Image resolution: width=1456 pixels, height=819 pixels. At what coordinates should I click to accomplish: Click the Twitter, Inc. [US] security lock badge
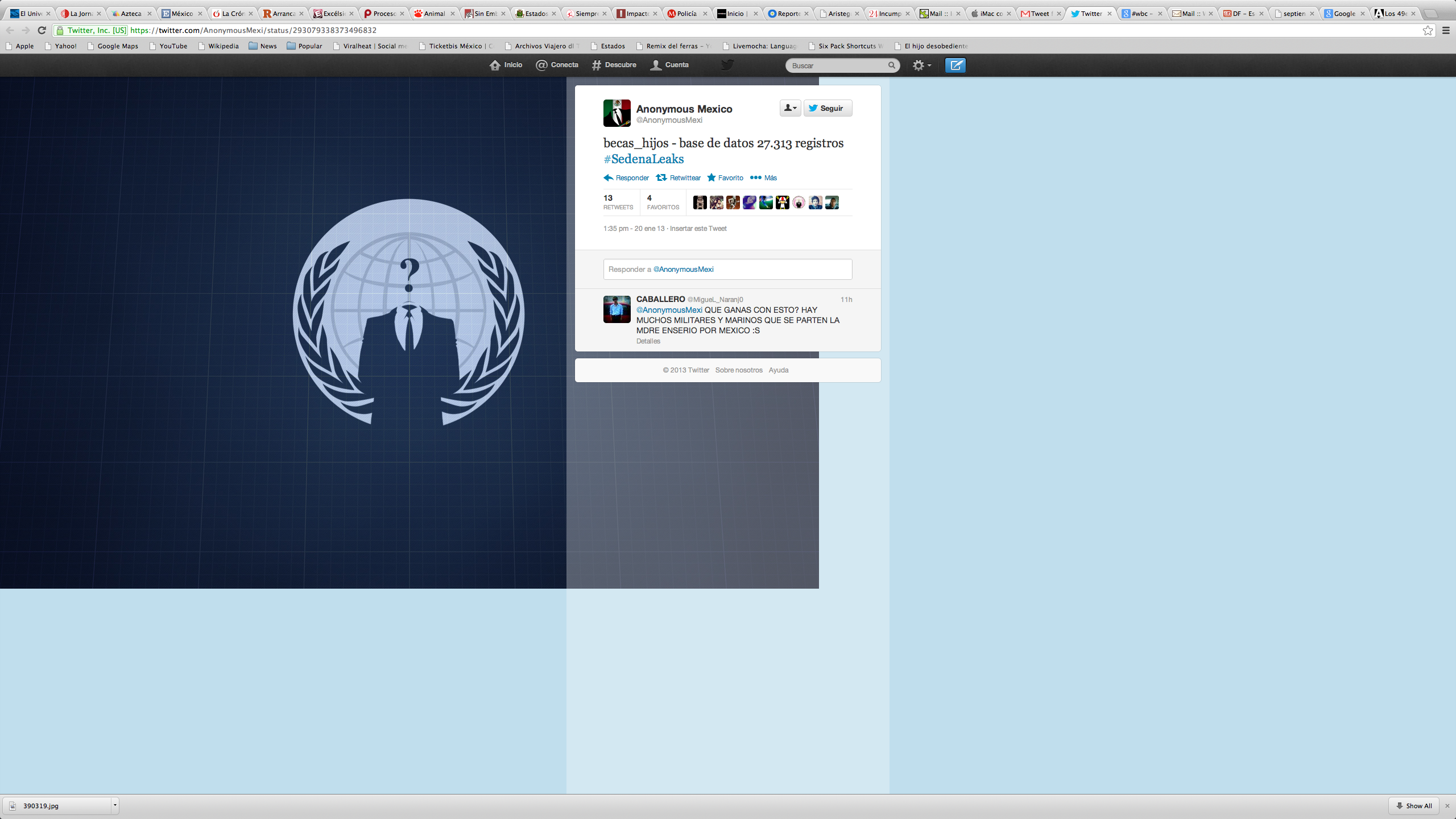click(x=92, y=31)
